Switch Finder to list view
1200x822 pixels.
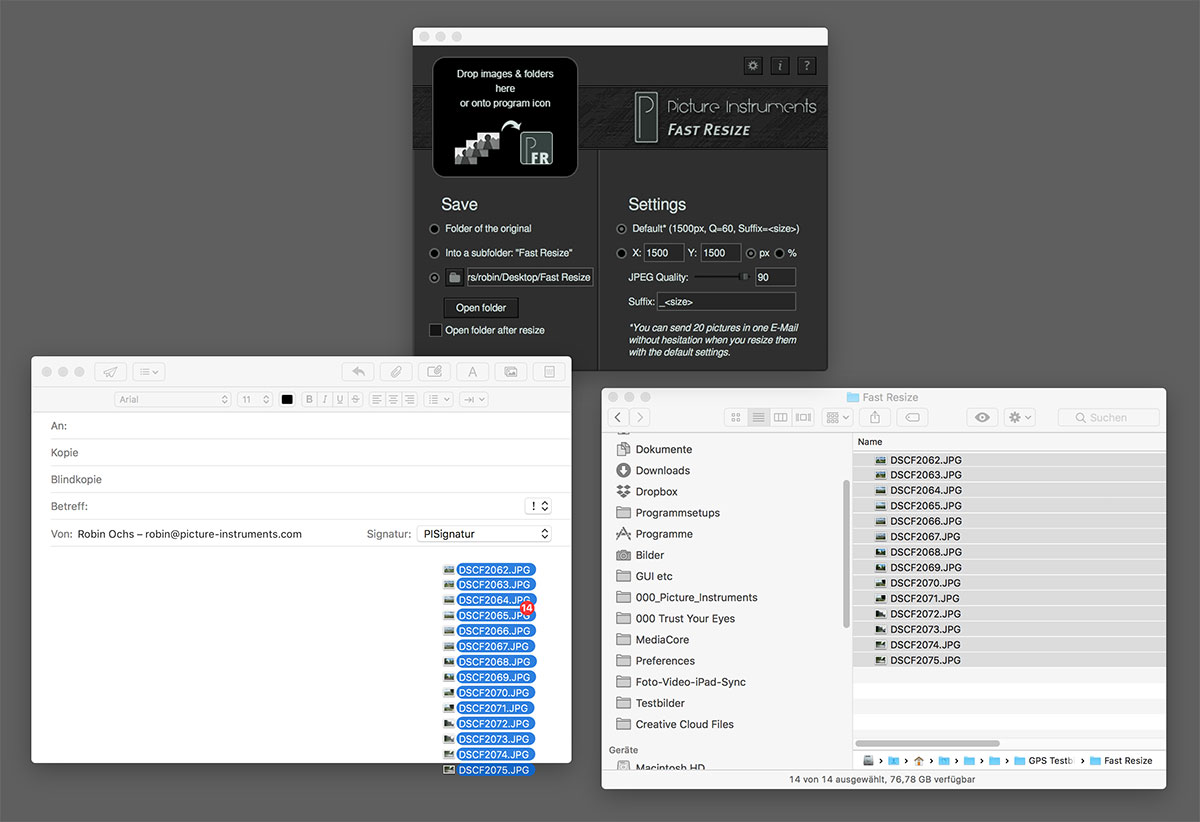coord(759,417)
